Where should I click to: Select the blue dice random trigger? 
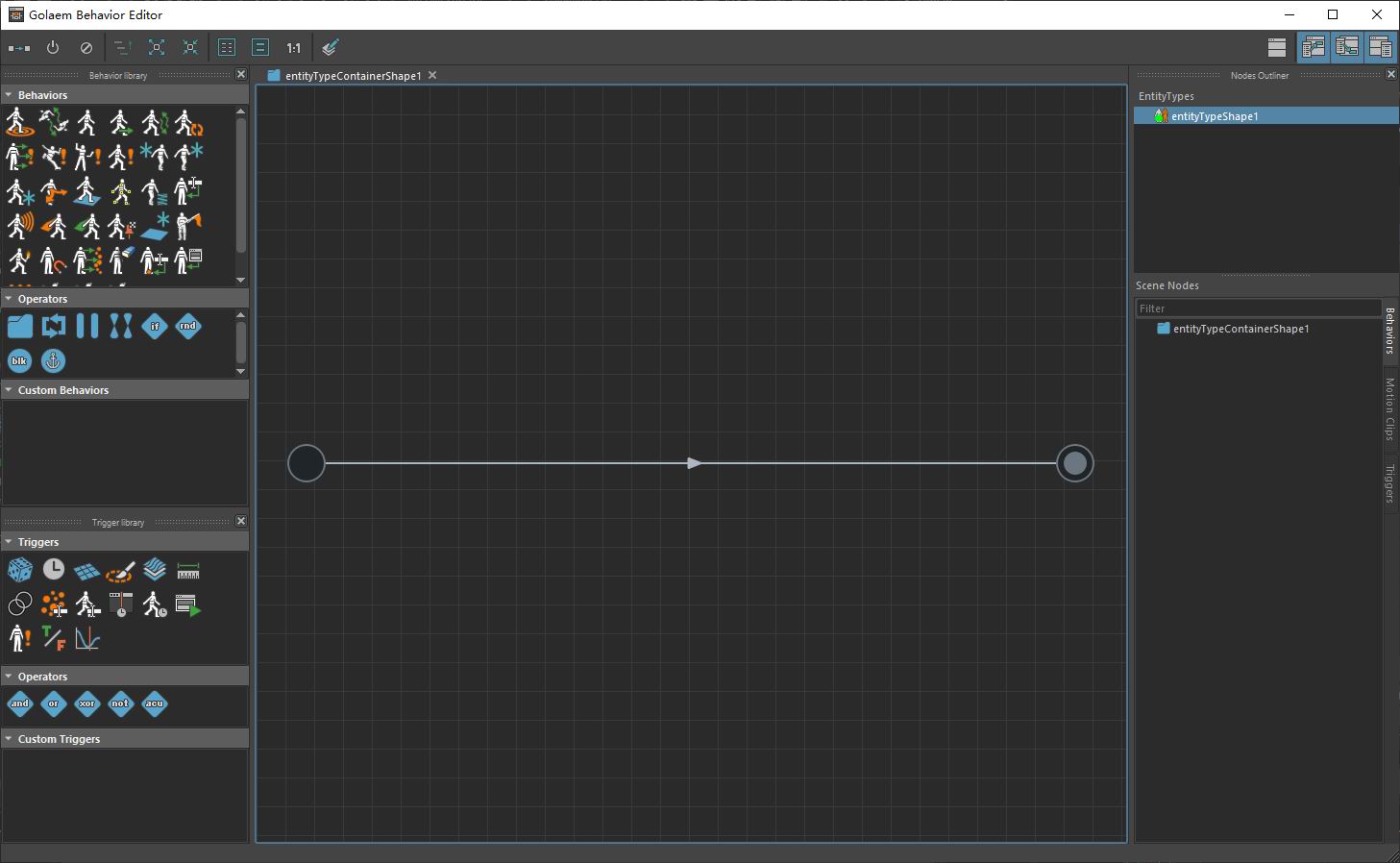[19, 571]
